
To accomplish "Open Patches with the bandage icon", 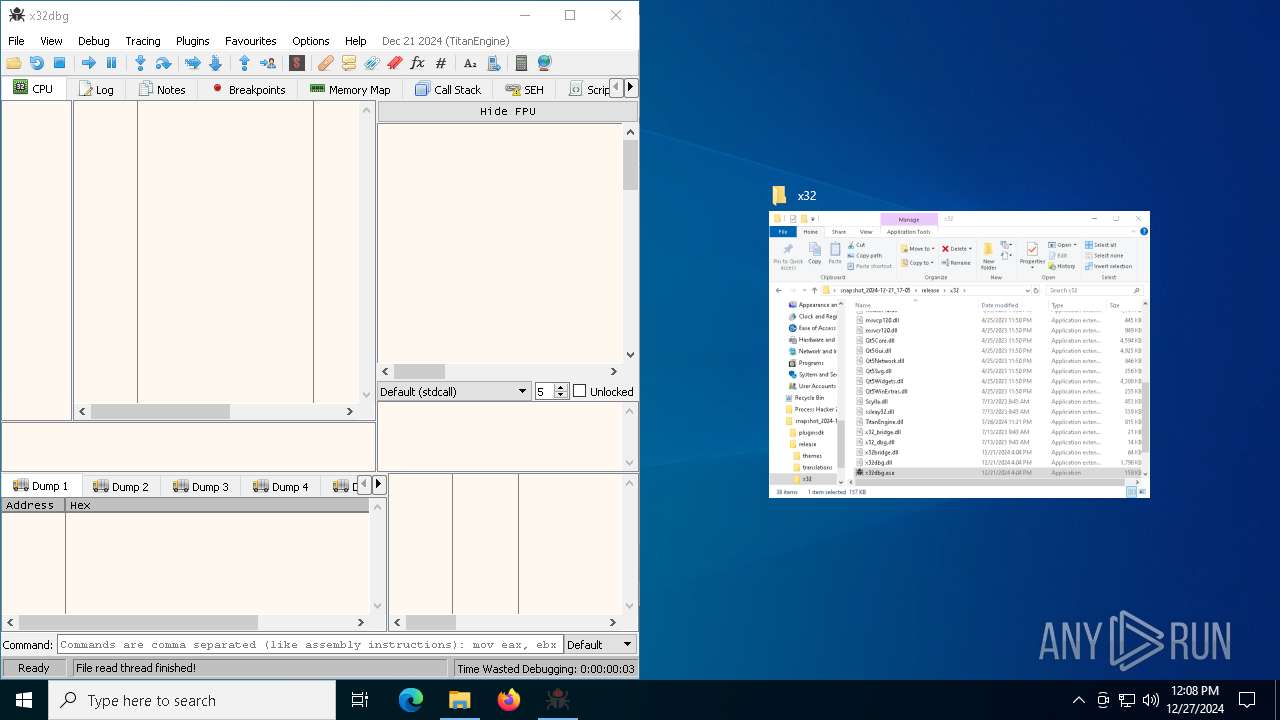I will coord(326,63).
